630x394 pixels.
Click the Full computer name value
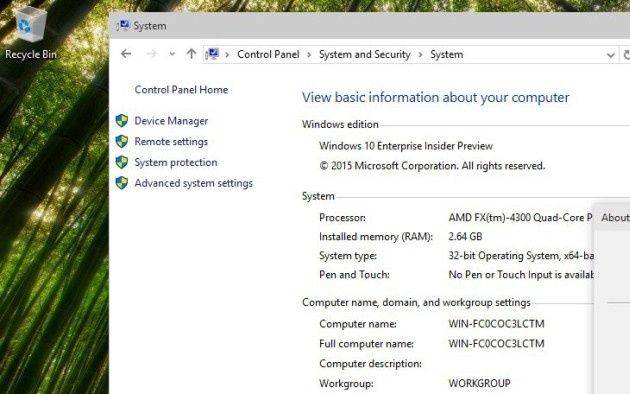496,344
